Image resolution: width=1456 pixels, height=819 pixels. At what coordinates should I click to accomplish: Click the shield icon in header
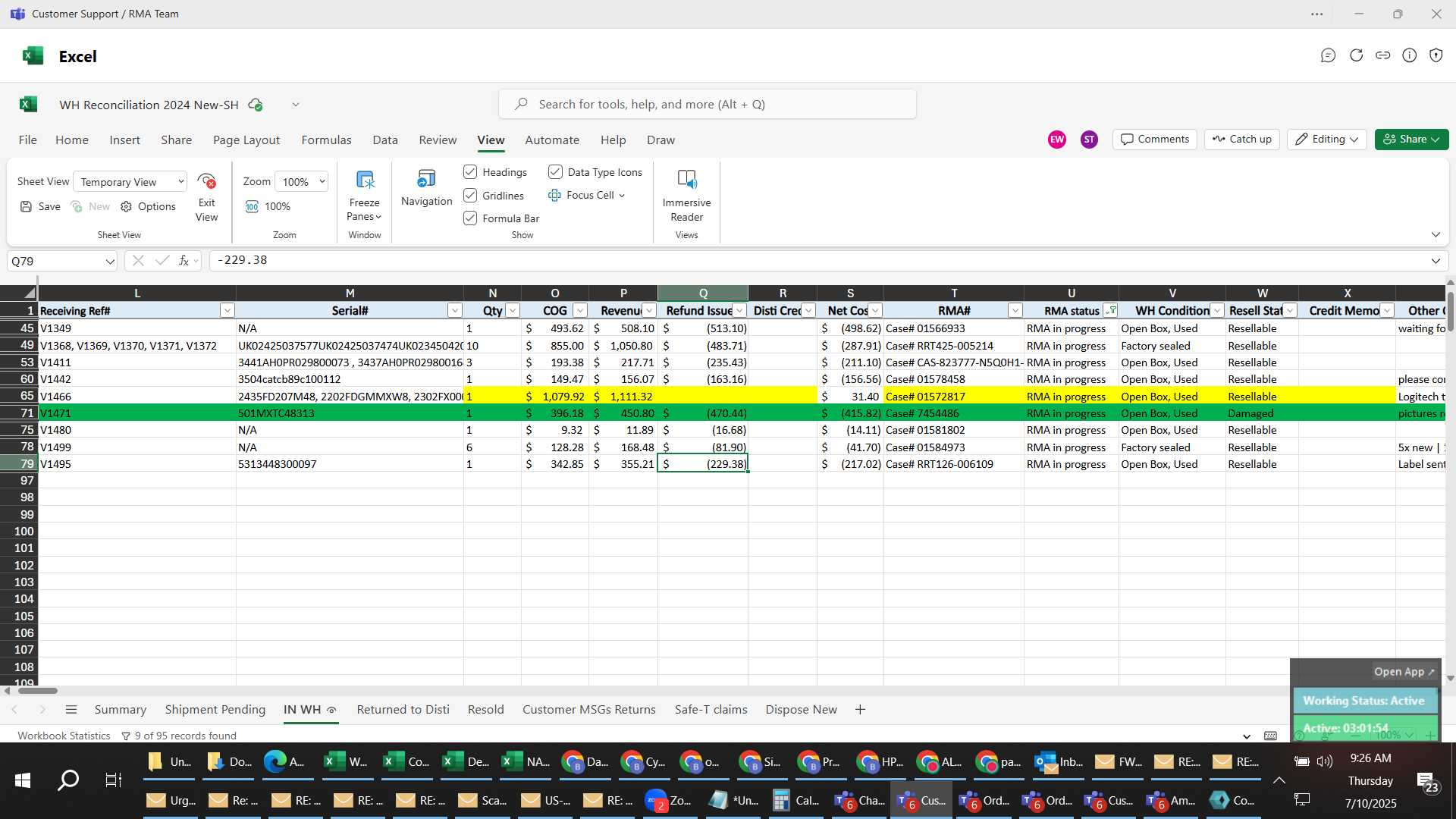(1436, 55)
